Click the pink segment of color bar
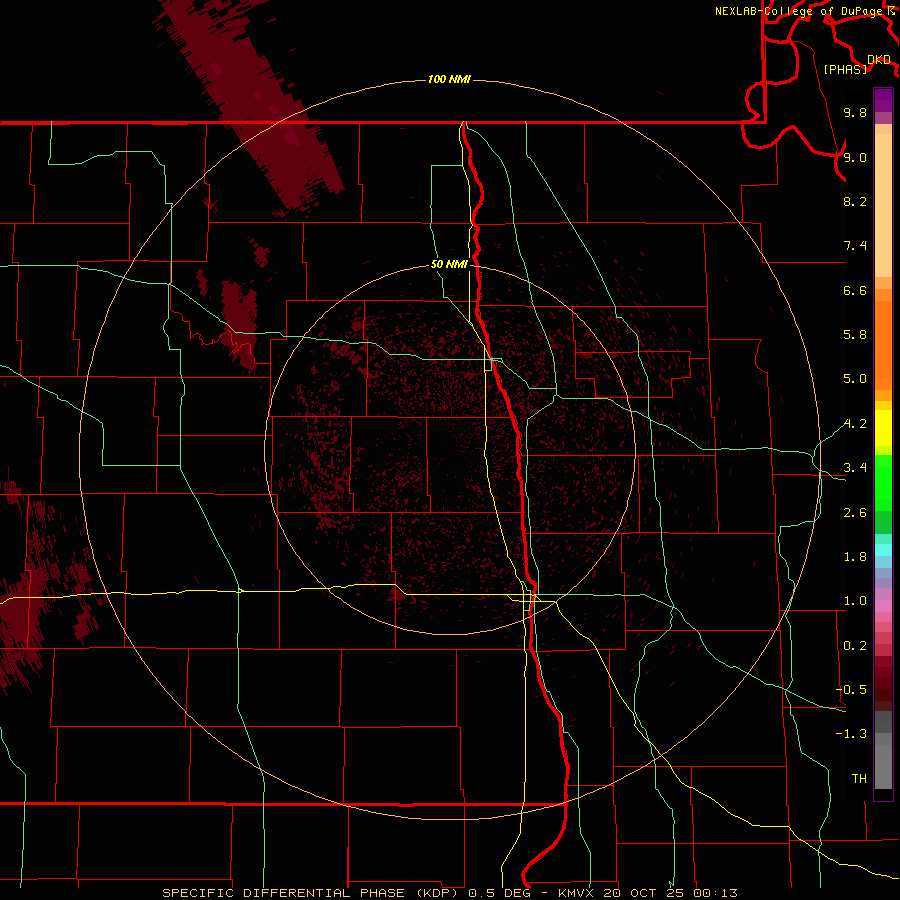 point(883,606)
